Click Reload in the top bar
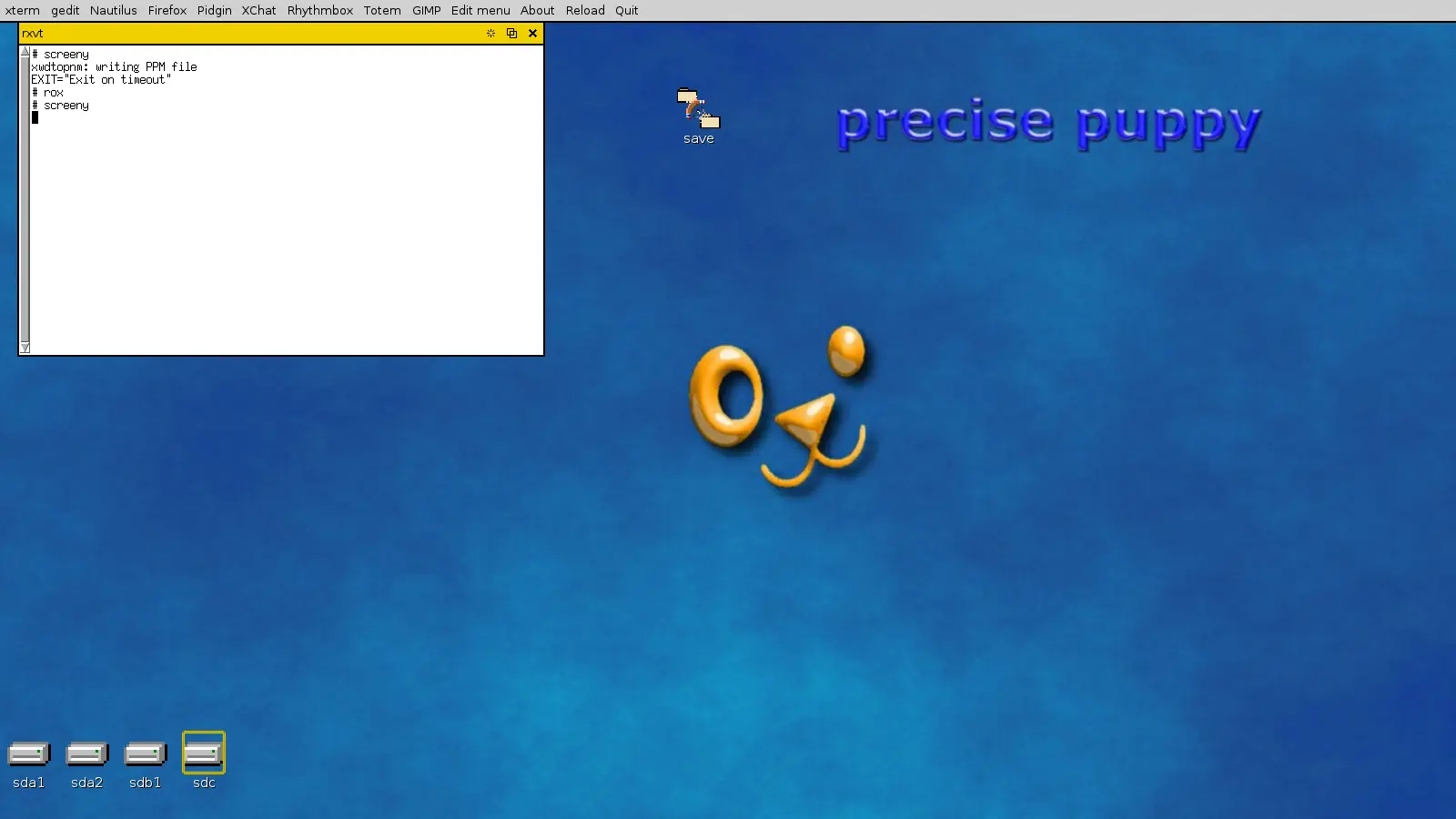 click(585, 10)
